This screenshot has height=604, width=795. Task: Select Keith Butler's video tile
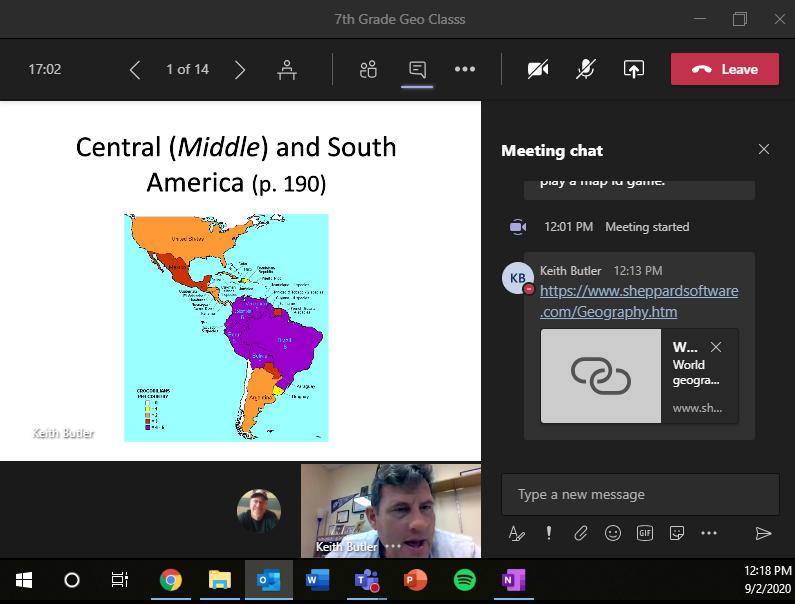(x=391, y=511)
